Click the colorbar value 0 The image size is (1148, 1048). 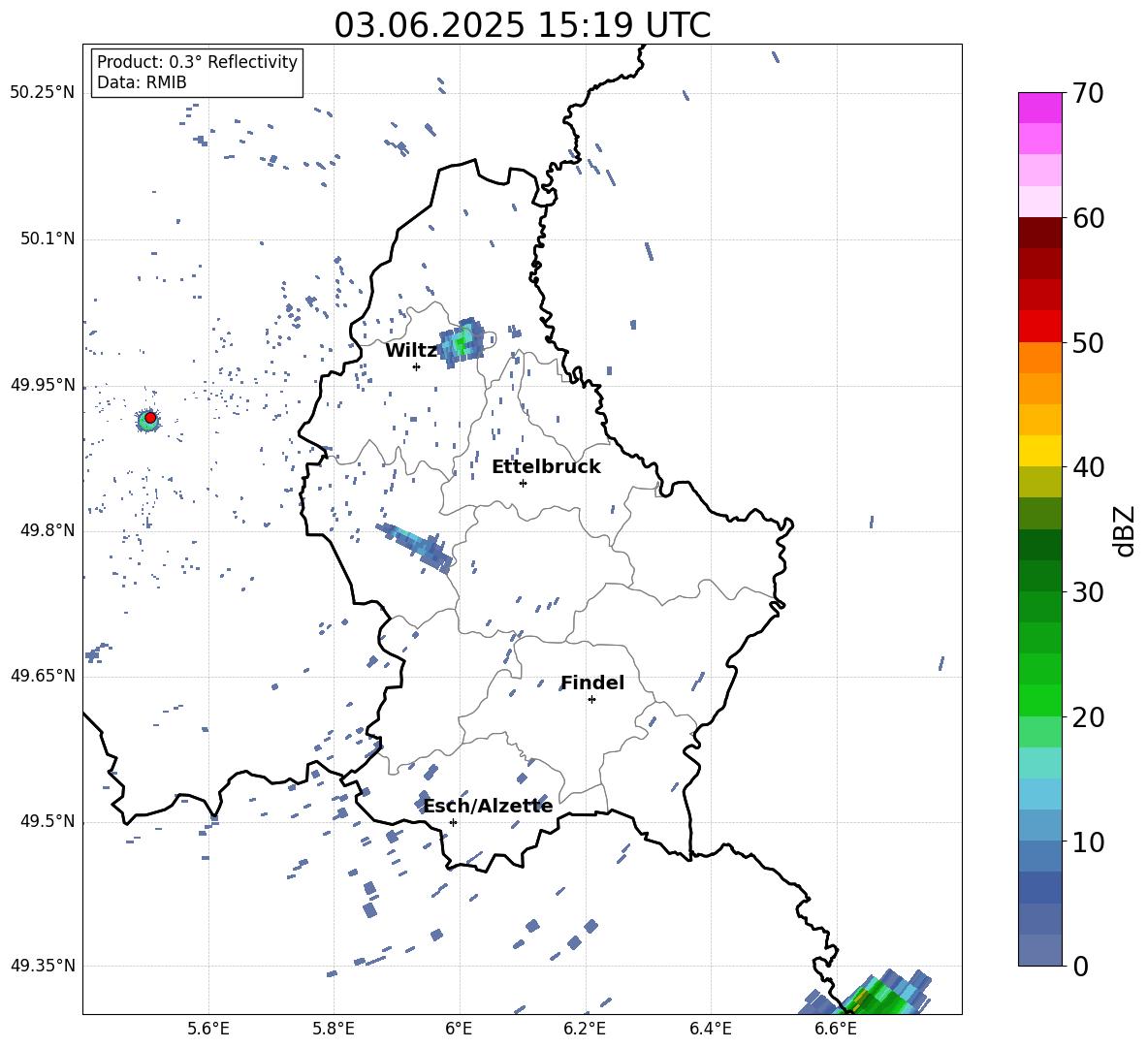click(1080, 966)
